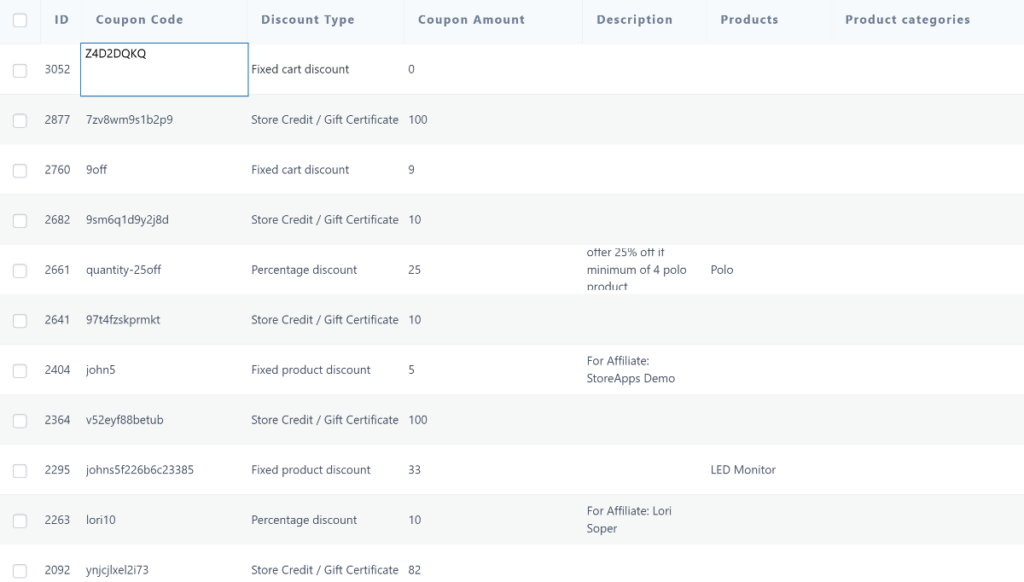Select checkbox next to quantity-25off coupon

[x=19, y=269]
